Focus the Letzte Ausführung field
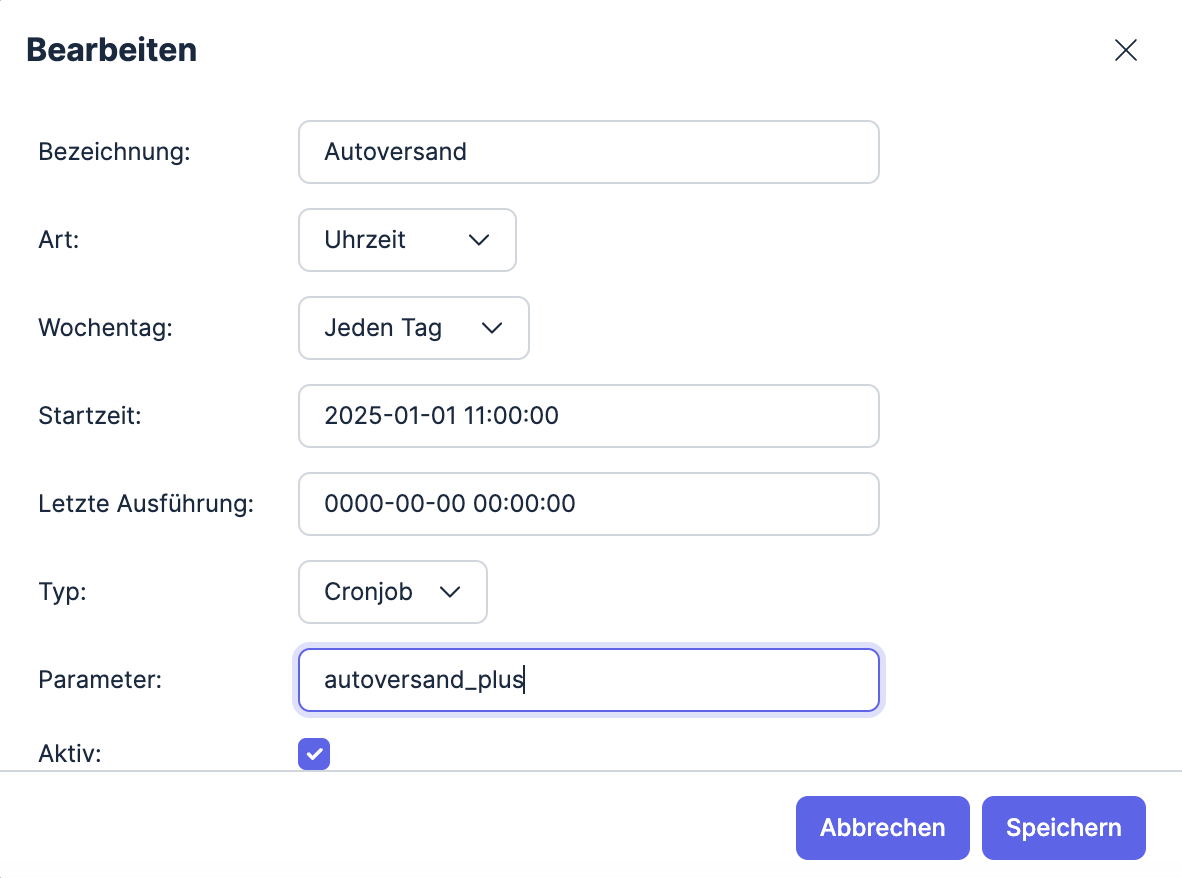The width and height of the screenshot is (1182, 878). coord(588,504)
